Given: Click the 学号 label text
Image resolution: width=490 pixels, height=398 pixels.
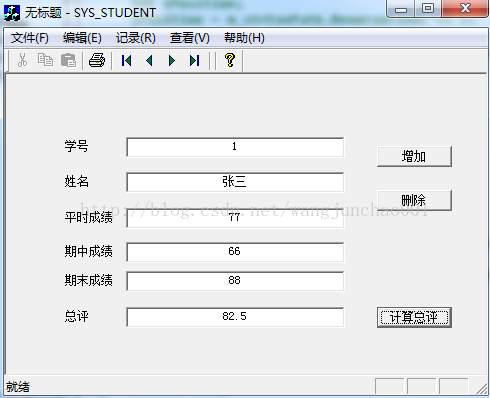Looking at the screenshot, I should click(x=76, y=146).
